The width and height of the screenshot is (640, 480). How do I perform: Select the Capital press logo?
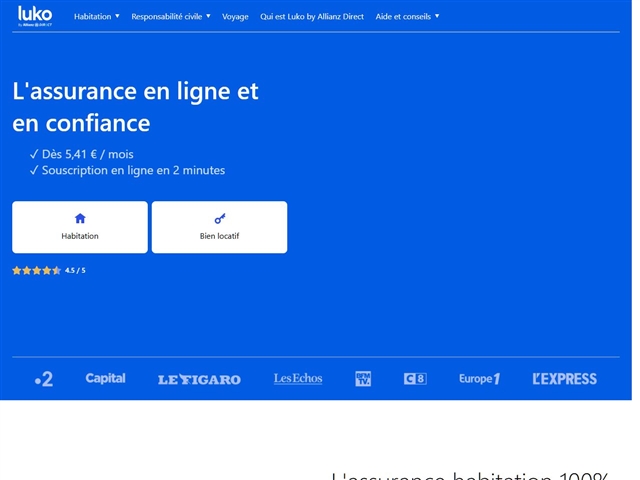point(105,378)
